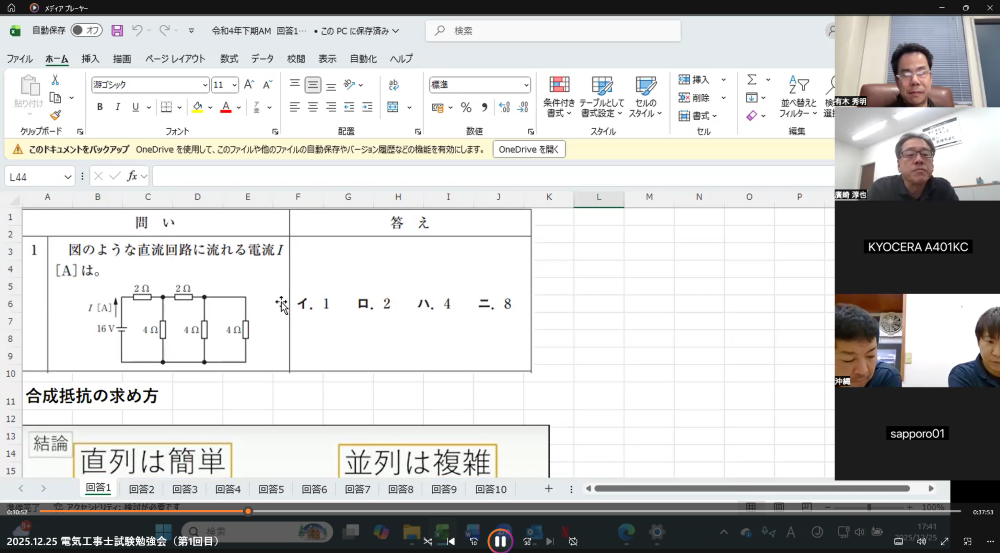Click the fill color paint bucket icon
This screenshot has height=553, width=1000.
tap(197, 107)
